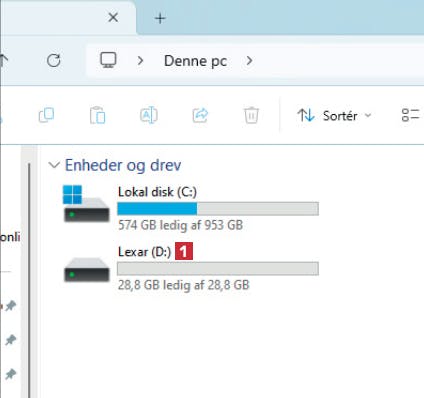Click the Lexar (D:) label

click(x=144, y=252)
